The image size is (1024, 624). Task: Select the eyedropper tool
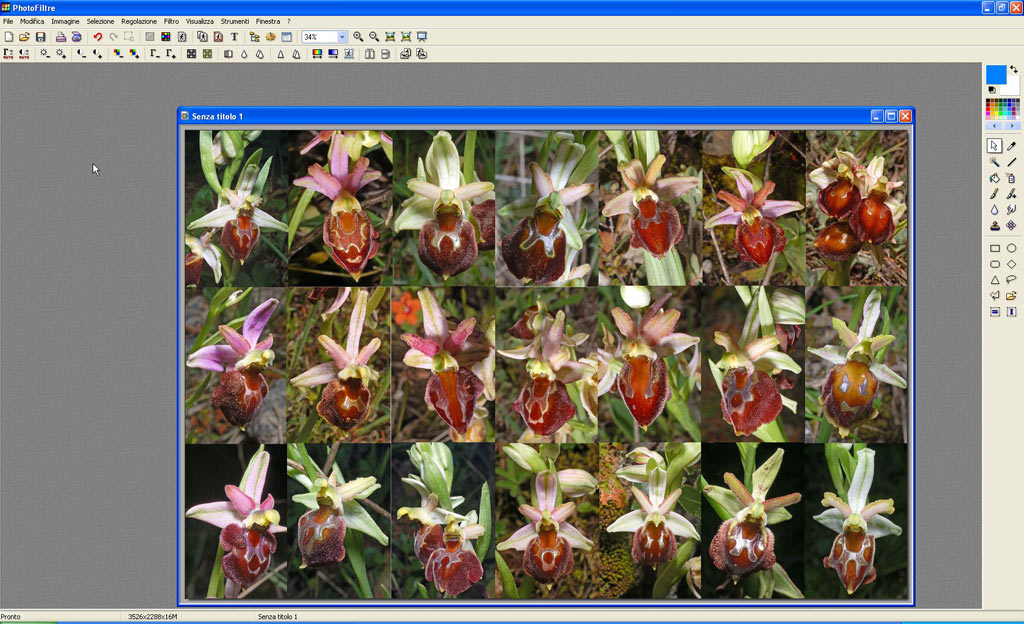coord(1011,146)
